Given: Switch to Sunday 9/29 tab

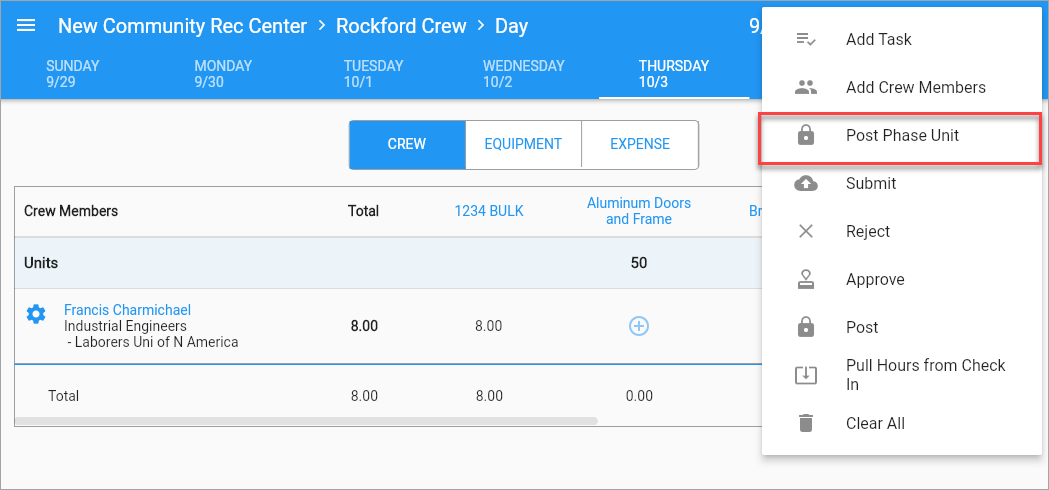Looking at the screenshot, I should [x=72, y=74].
